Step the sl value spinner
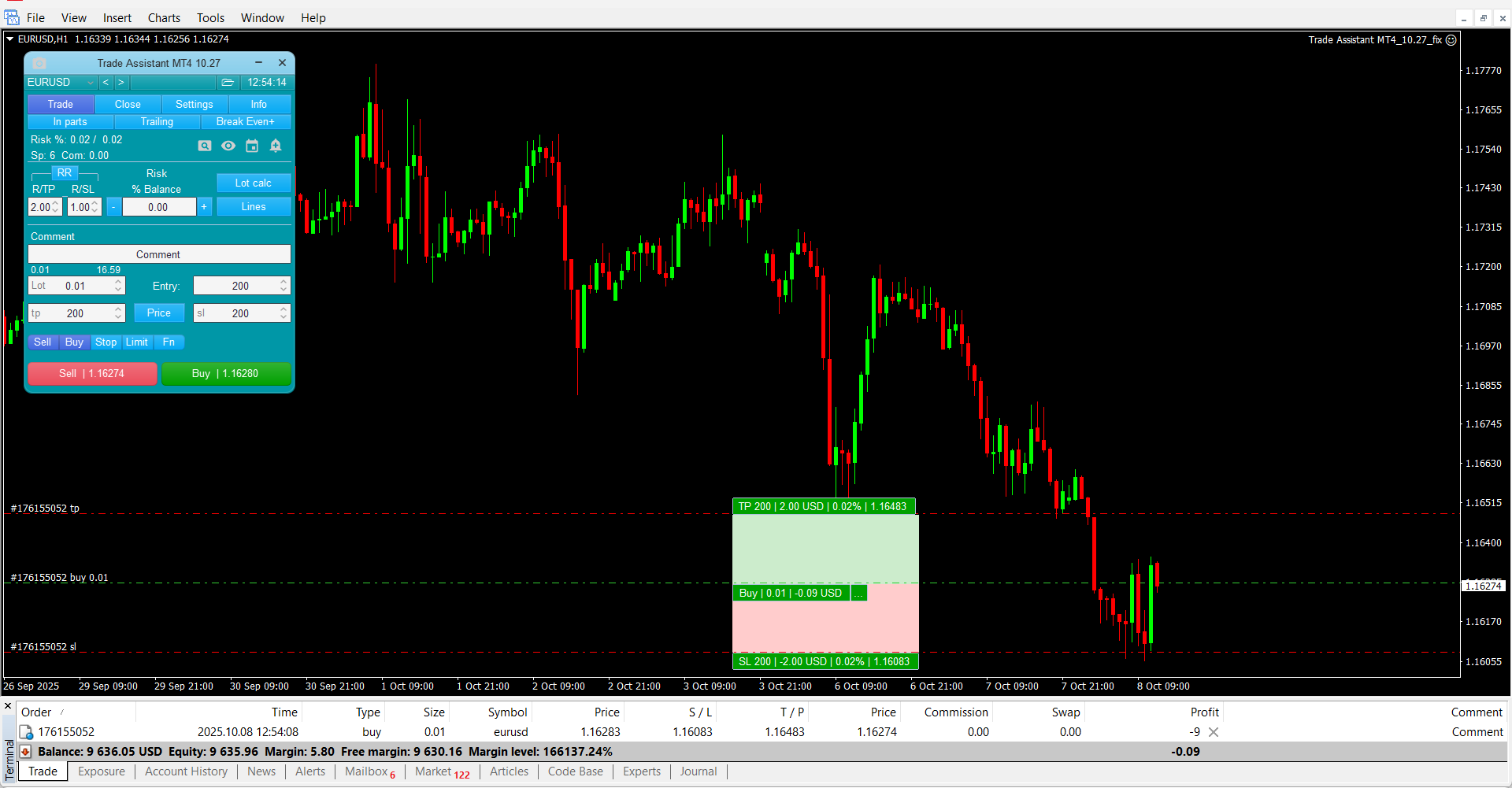 pos(283,313)
